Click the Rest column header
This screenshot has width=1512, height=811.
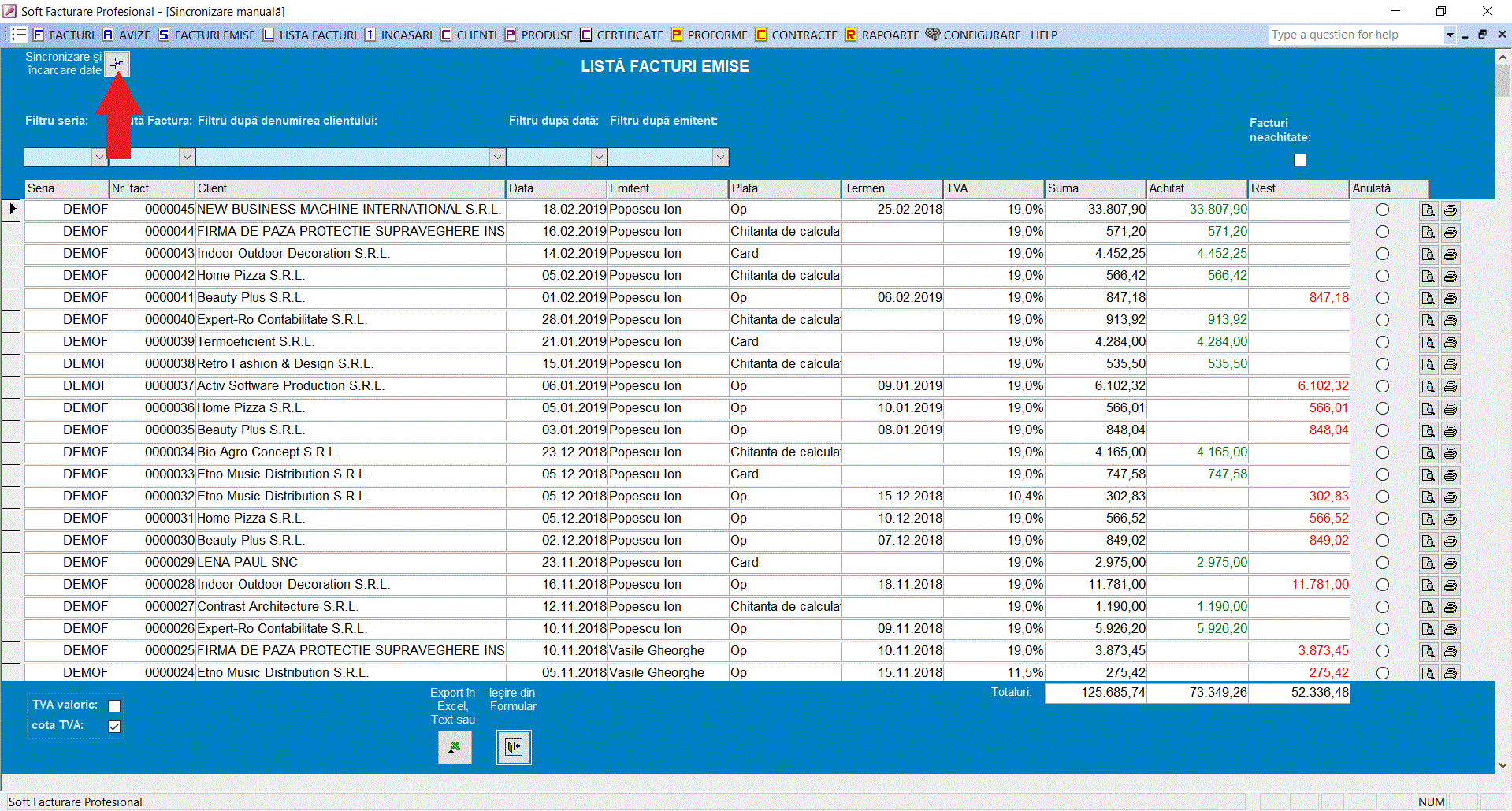click(1298, 188)
